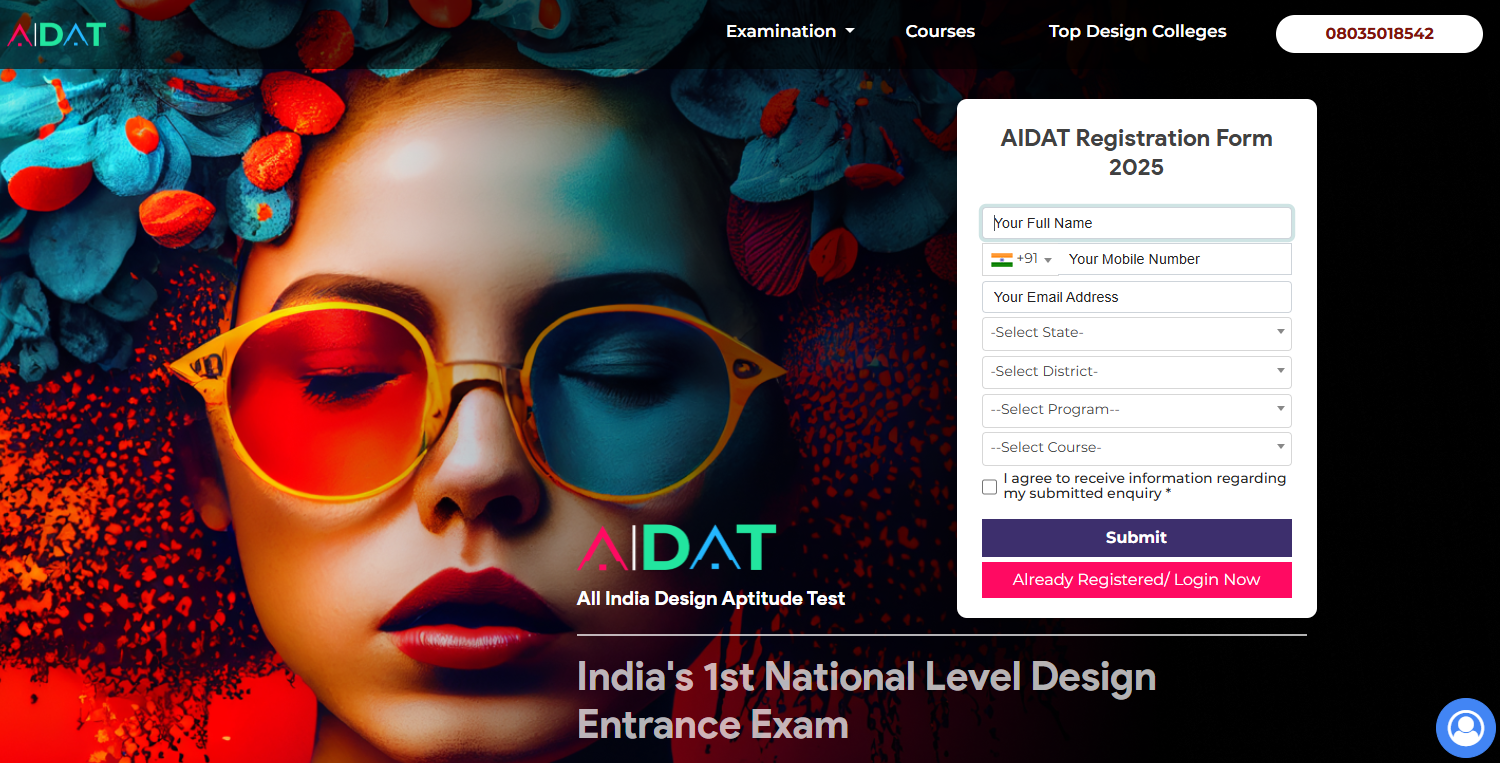Open Top Design Colleges link

point(1137,31)
